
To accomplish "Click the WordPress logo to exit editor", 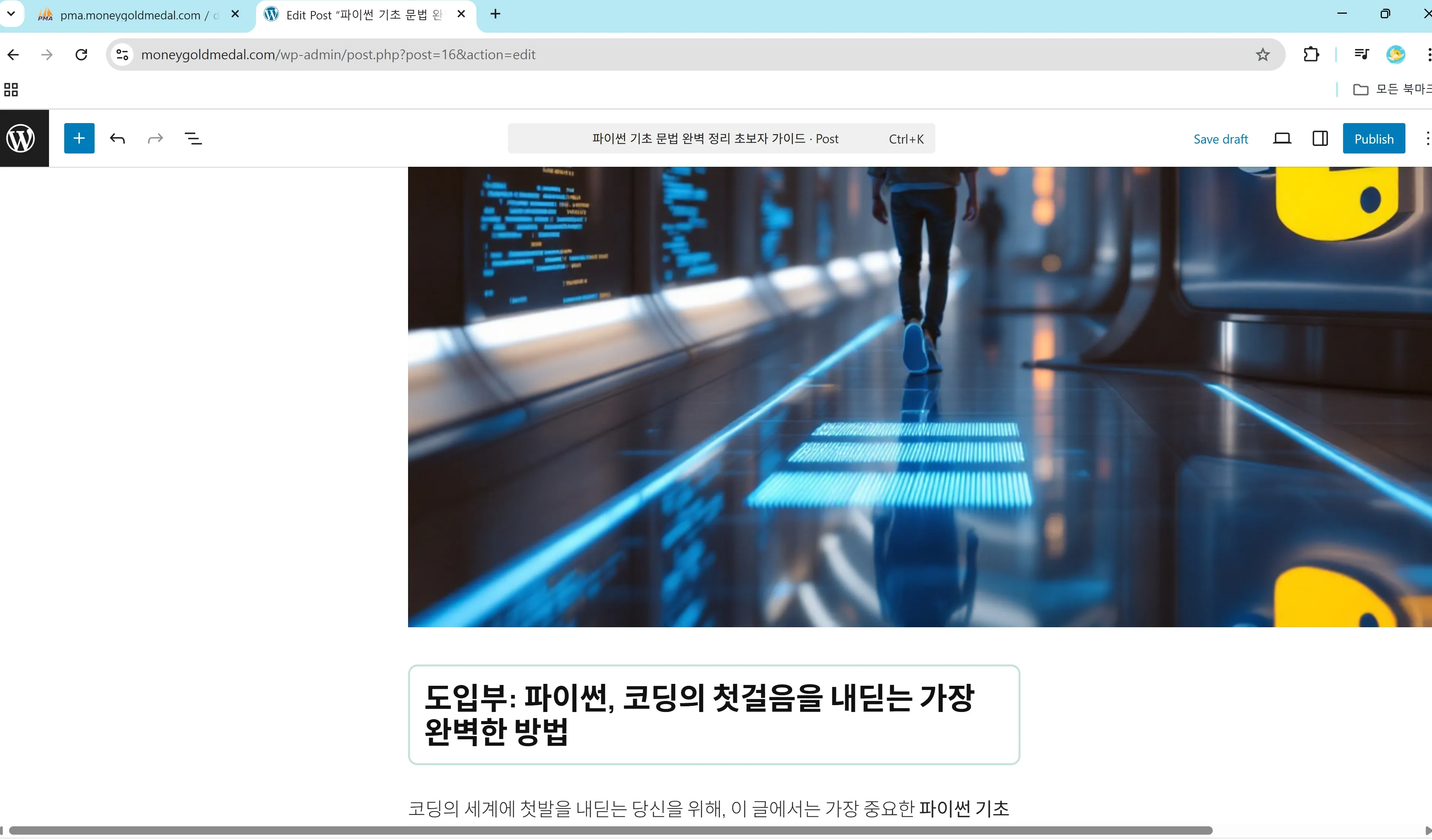I will click(21, 138).
